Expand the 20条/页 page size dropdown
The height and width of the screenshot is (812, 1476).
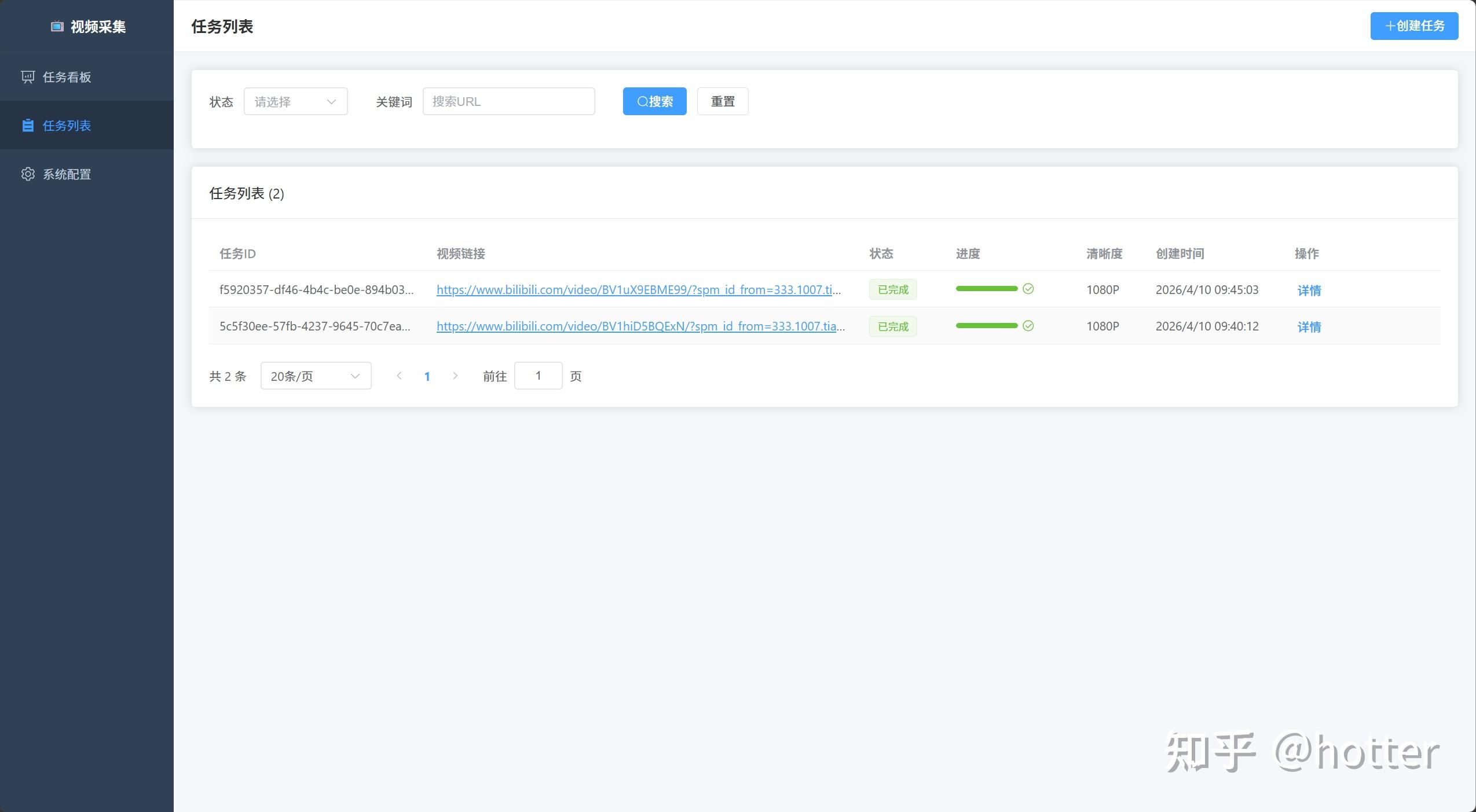(316, 376)
